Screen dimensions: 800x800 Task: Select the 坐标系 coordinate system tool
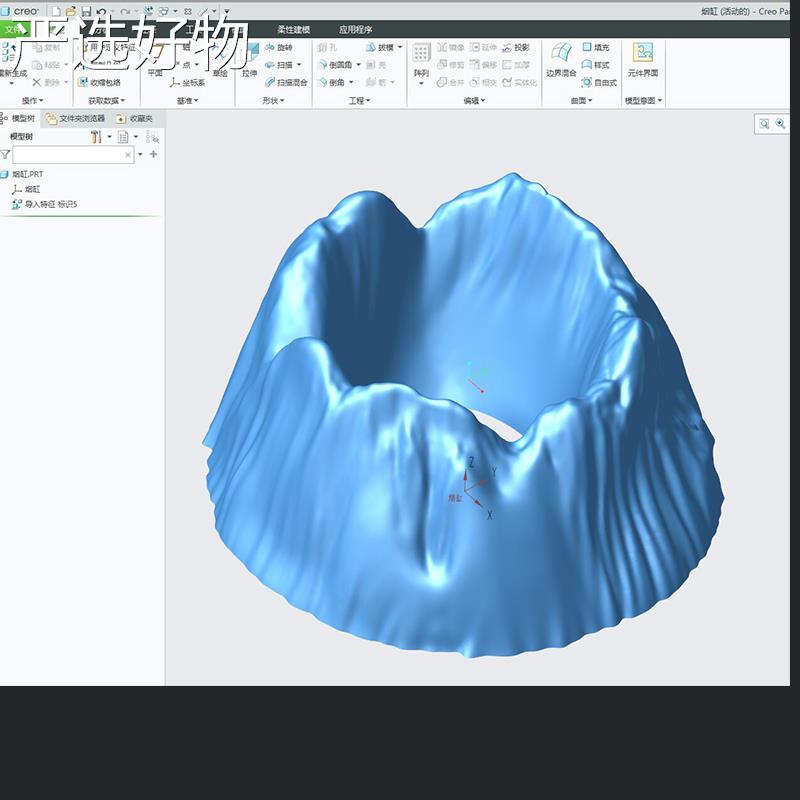[x=188, y=82]
